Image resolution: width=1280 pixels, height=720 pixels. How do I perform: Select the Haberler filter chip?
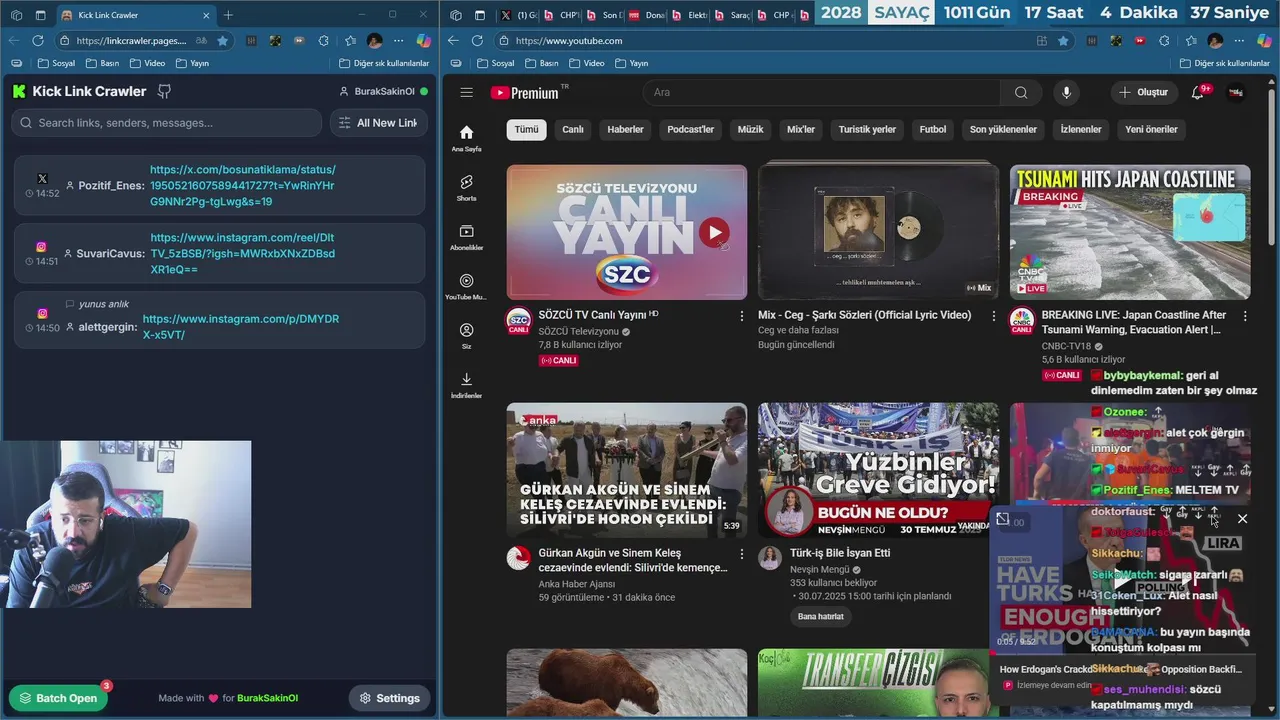(x=626, y=129)
